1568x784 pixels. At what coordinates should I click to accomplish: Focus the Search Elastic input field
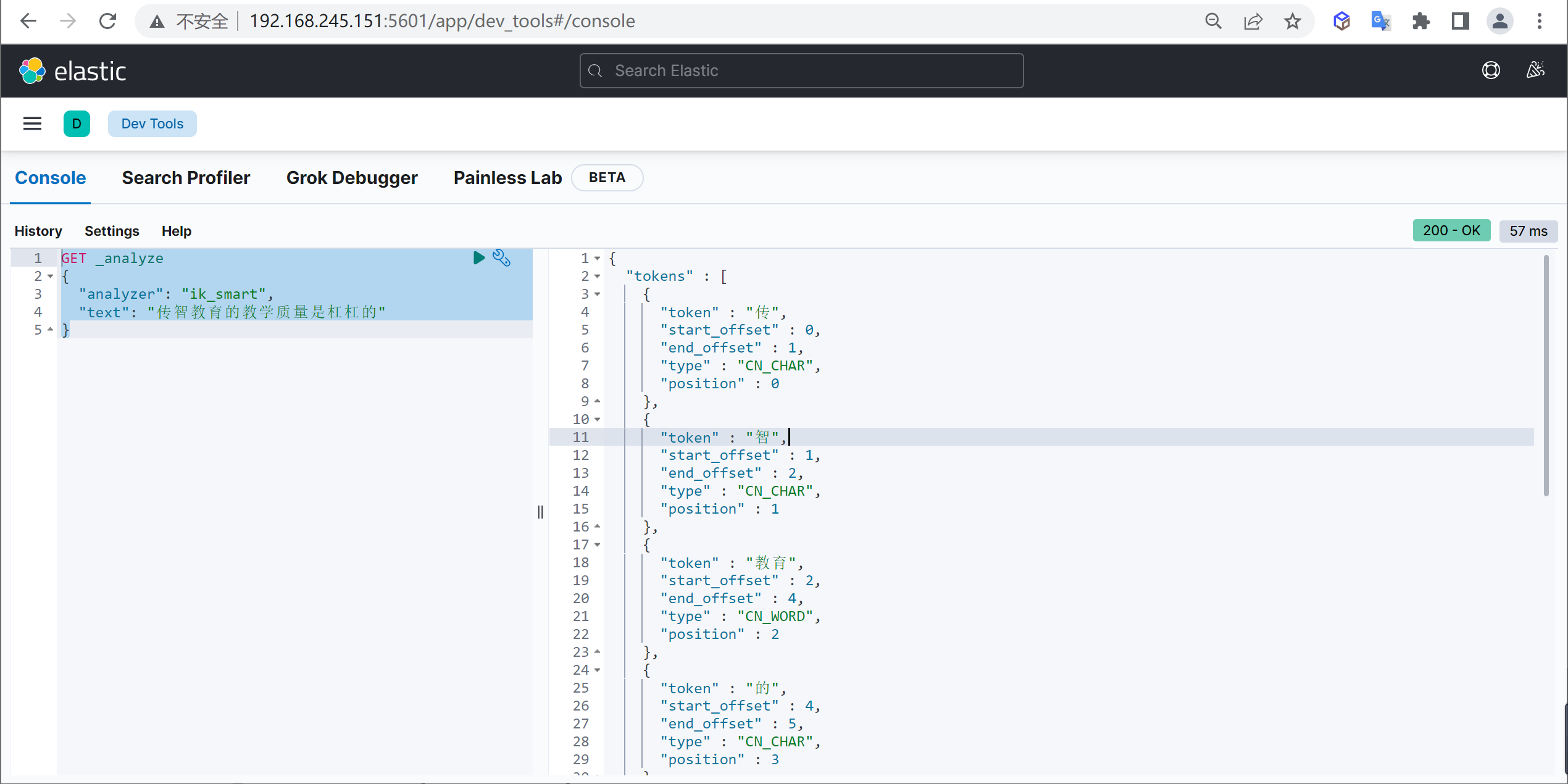pos(801,70)
